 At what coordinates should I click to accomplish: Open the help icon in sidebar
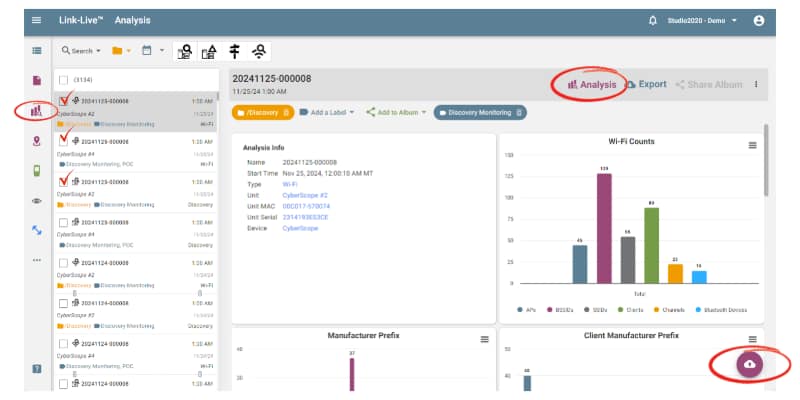pos(37,369)
